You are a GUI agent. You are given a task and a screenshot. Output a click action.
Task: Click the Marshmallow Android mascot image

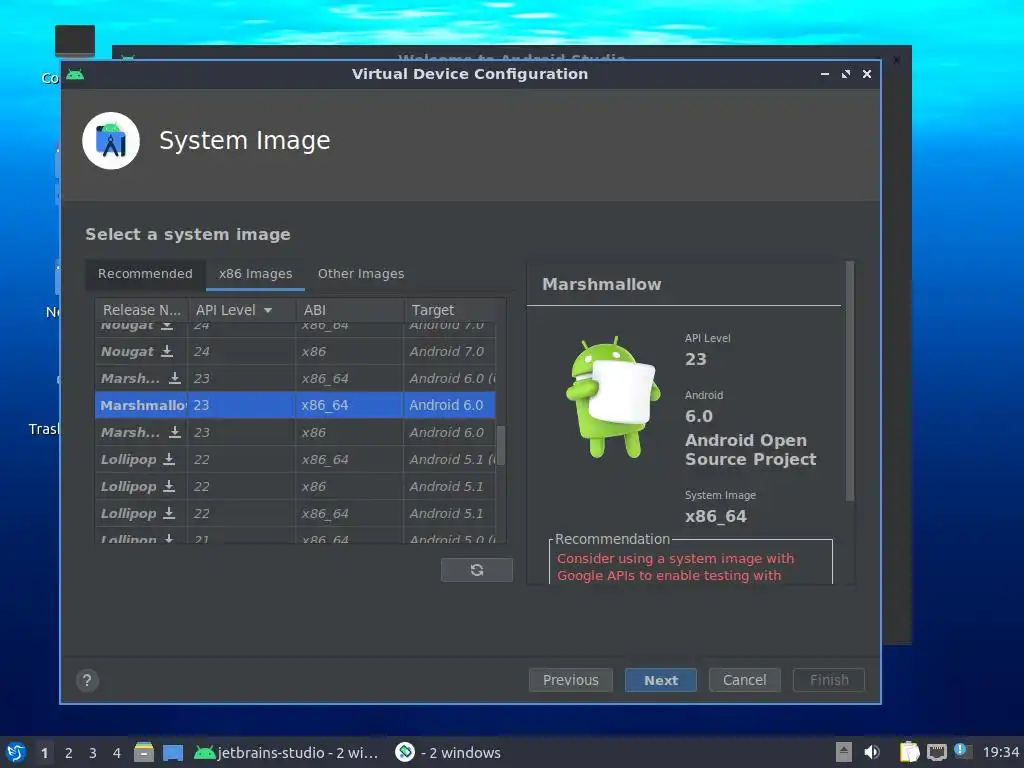click(612, 396)
